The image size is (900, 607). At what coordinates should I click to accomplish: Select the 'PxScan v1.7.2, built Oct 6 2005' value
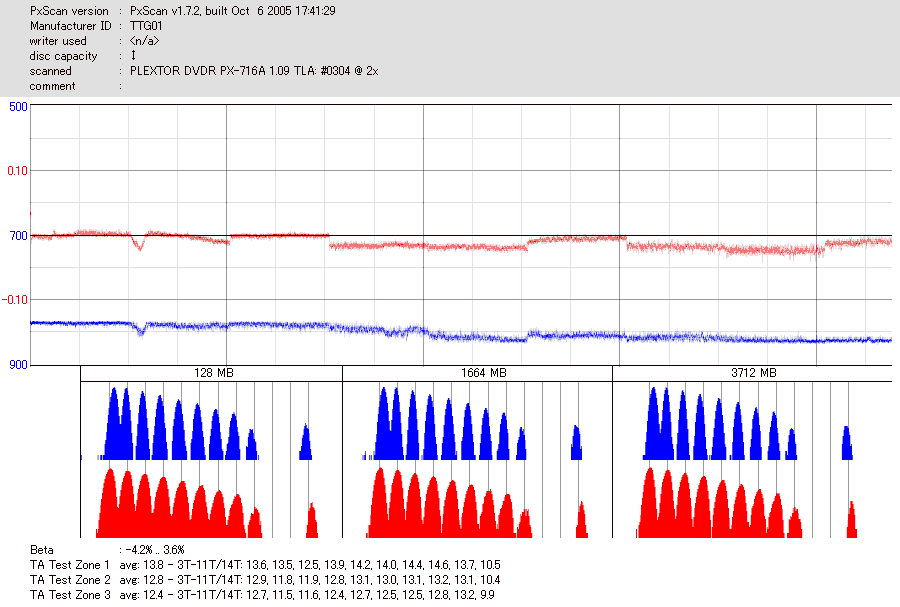tap(232, 11)
